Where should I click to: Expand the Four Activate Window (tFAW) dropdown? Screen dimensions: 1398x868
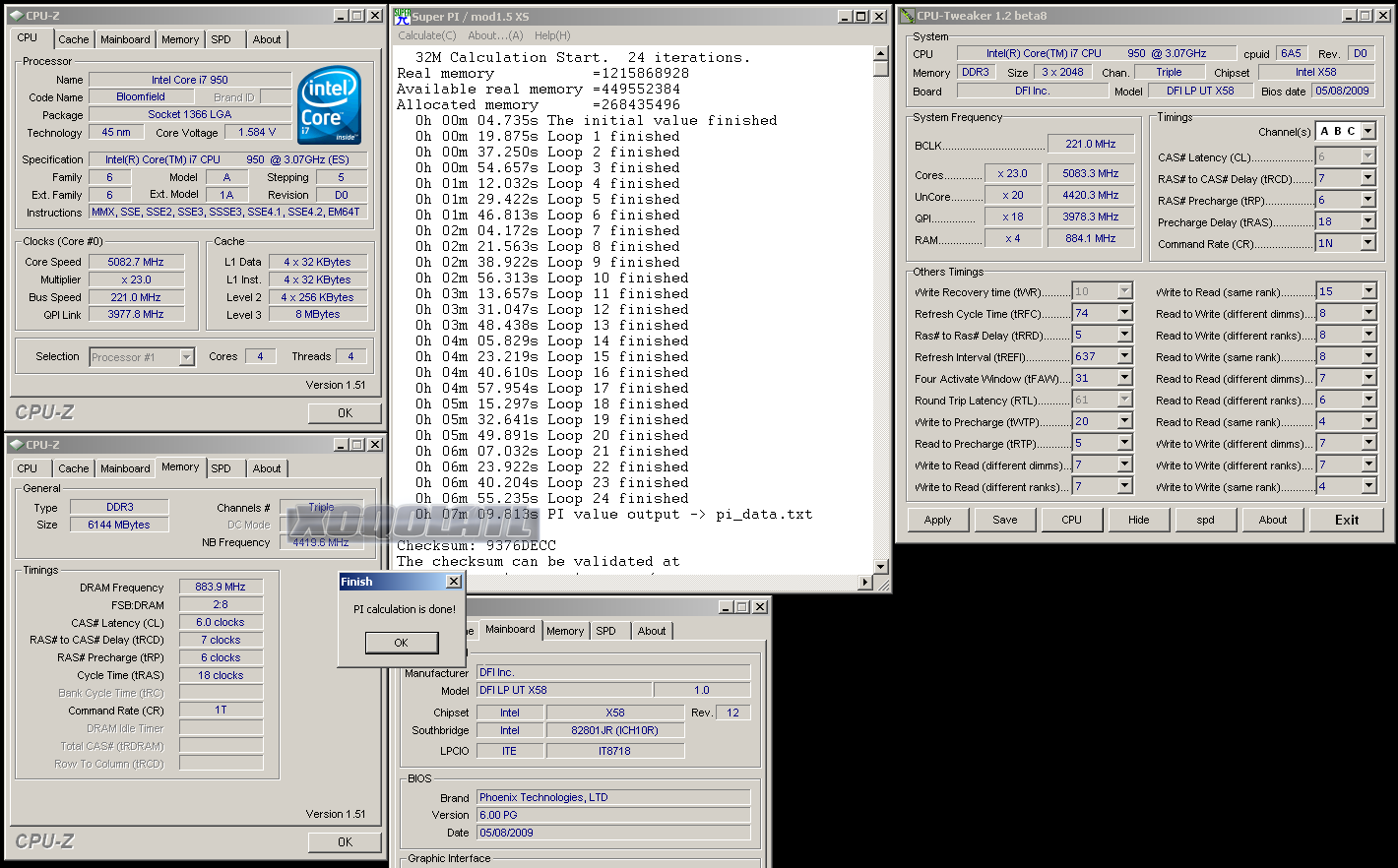[x=1124, y=378]
